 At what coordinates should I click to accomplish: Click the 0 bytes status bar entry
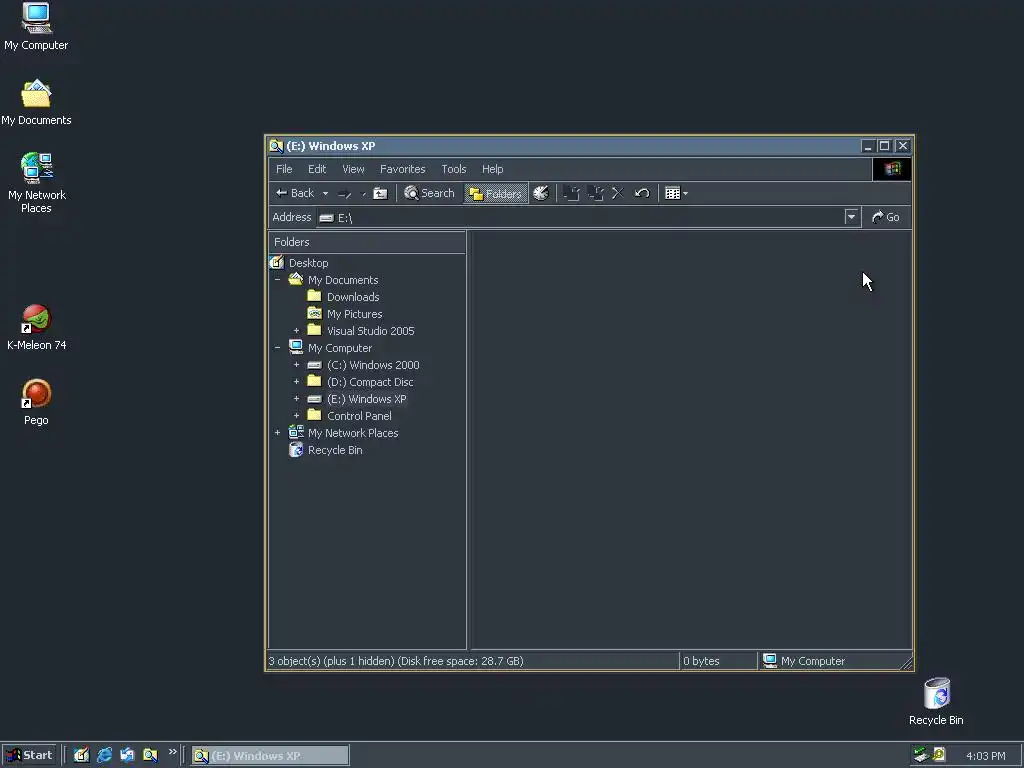pyautogui.click(x=701, y=661)
